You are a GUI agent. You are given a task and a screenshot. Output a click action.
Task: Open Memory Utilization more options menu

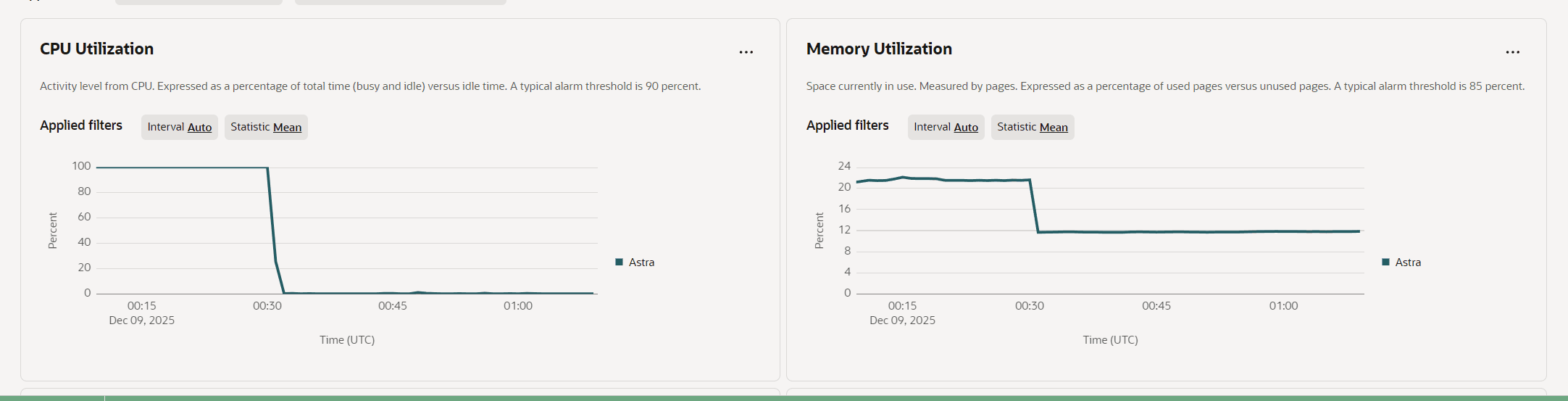[1512, 52]
